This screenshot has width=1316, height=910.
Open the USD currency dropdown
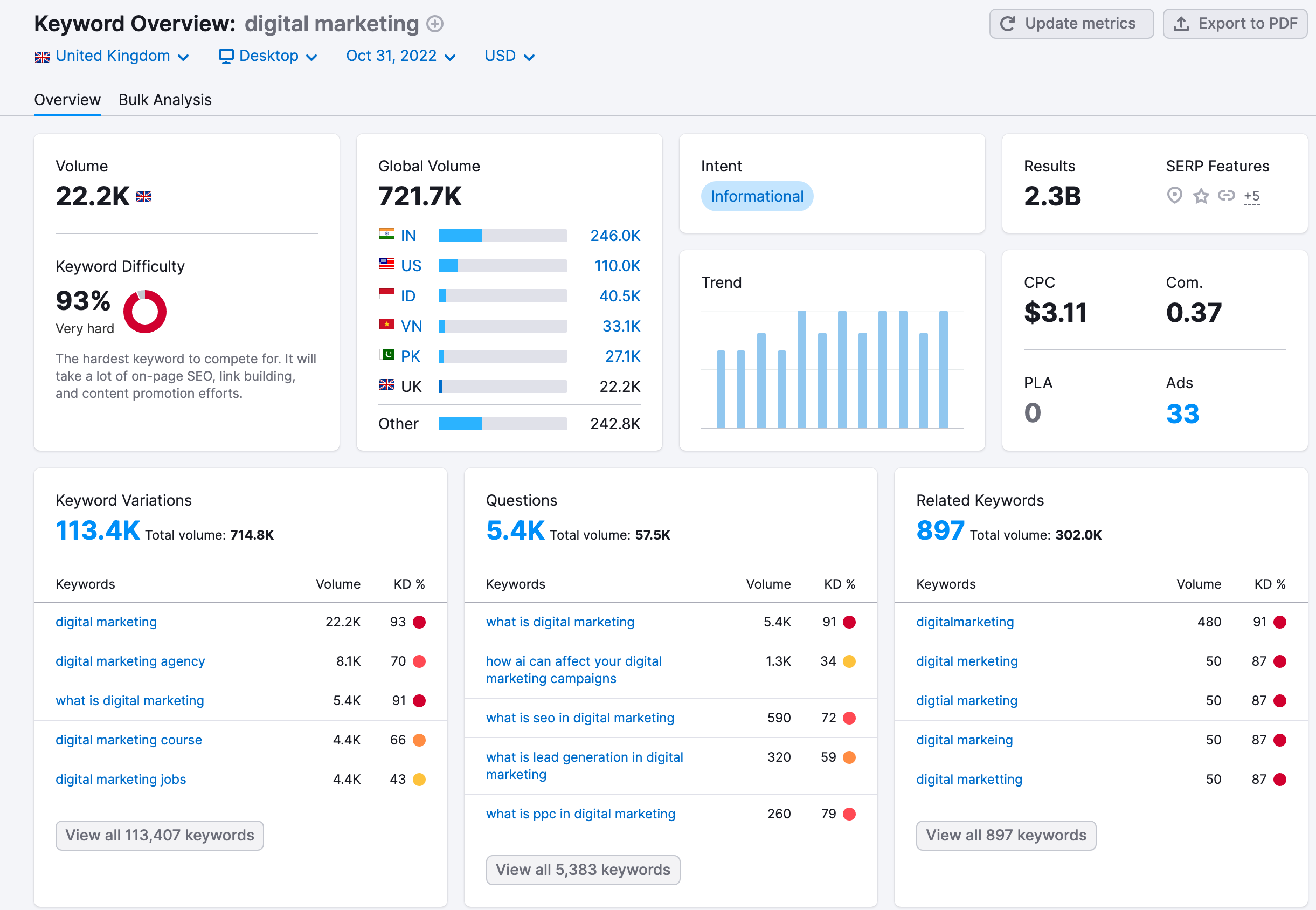[x=509, y=56]
